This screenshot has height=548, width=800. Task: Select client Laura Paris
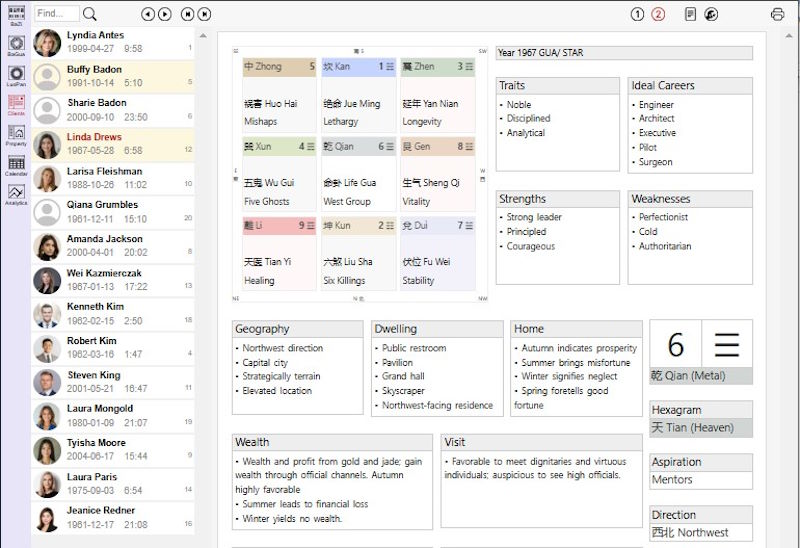(113, 484)
